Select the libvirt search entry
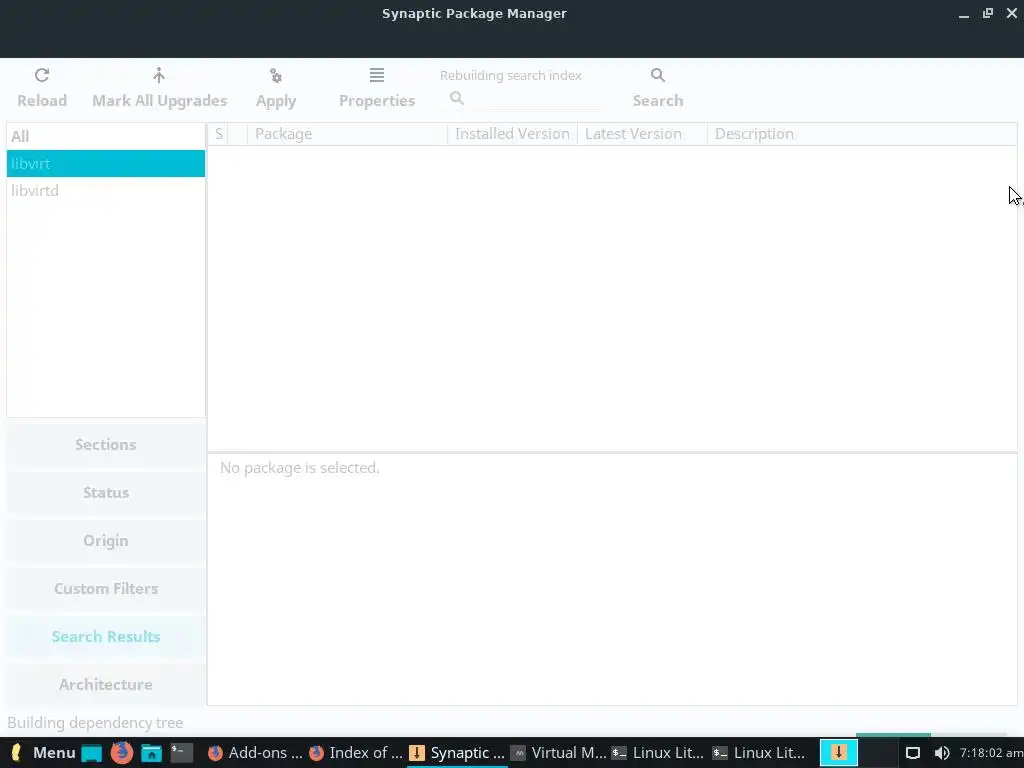The width and height of the screenshot is (1024, 768). pyautogui.click(x=106, y=163)
